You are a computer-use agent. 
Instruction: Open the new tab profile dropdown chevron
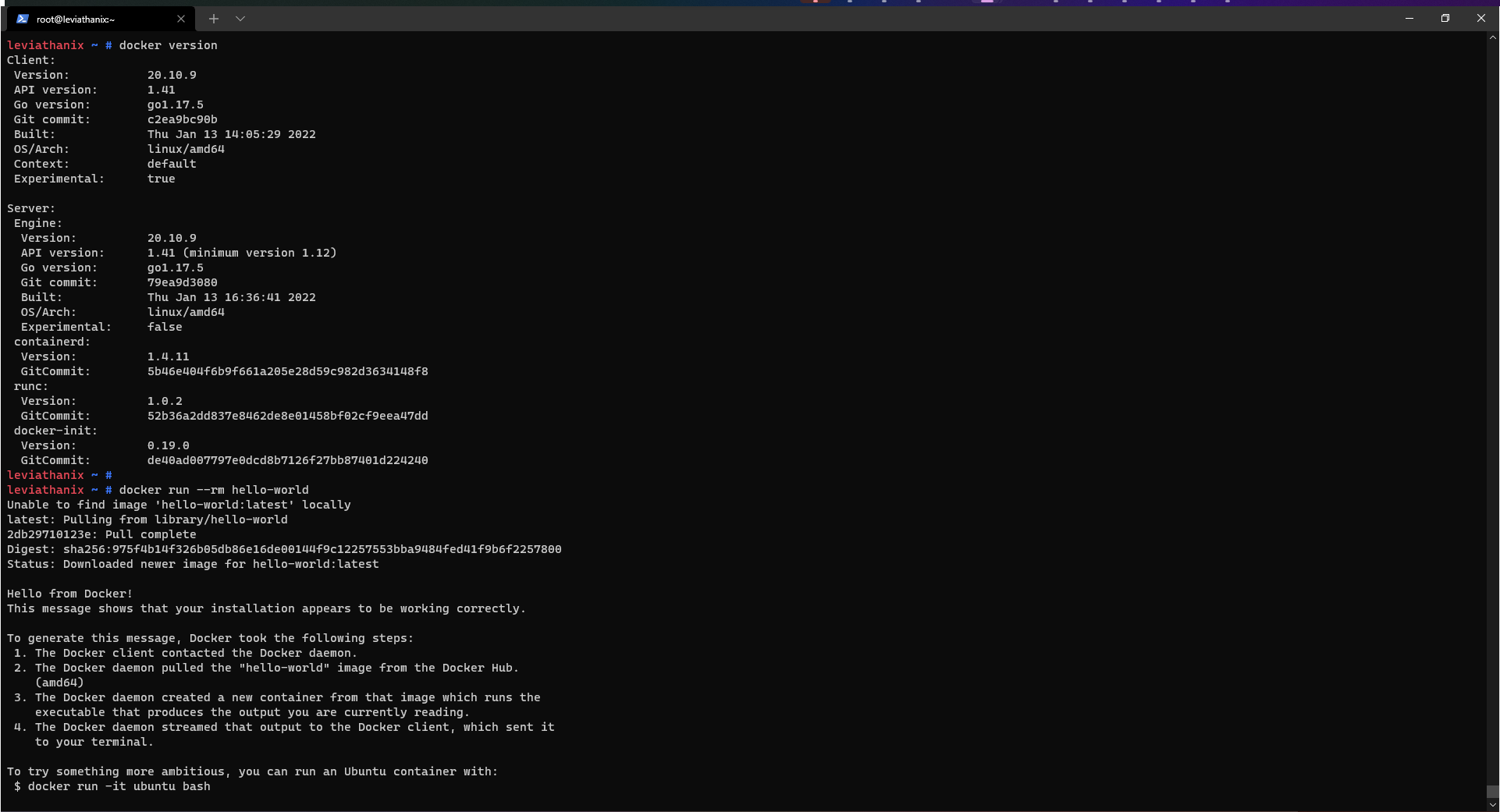(240, 18)
